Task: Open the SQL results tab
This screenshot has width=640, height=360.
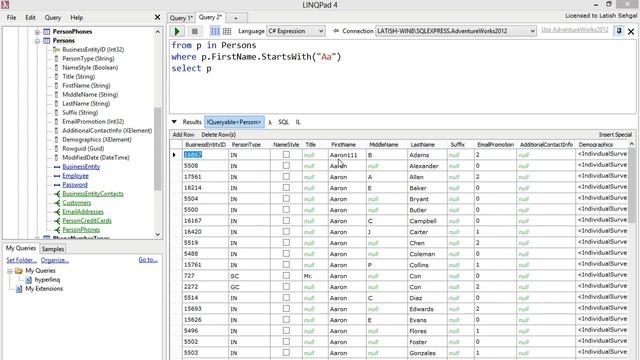Action: pos(283,122)
